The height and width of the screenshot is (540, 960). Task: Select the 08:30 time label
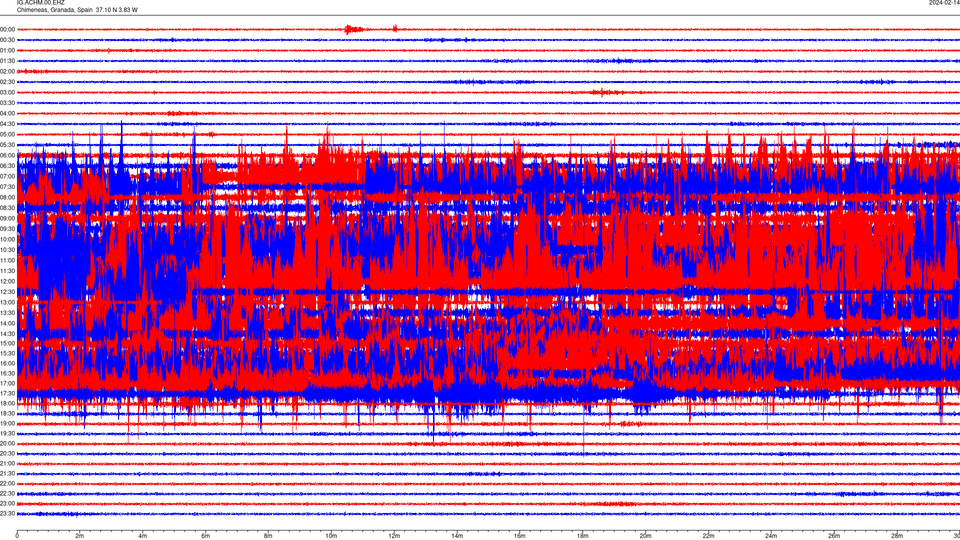(7, 208)
